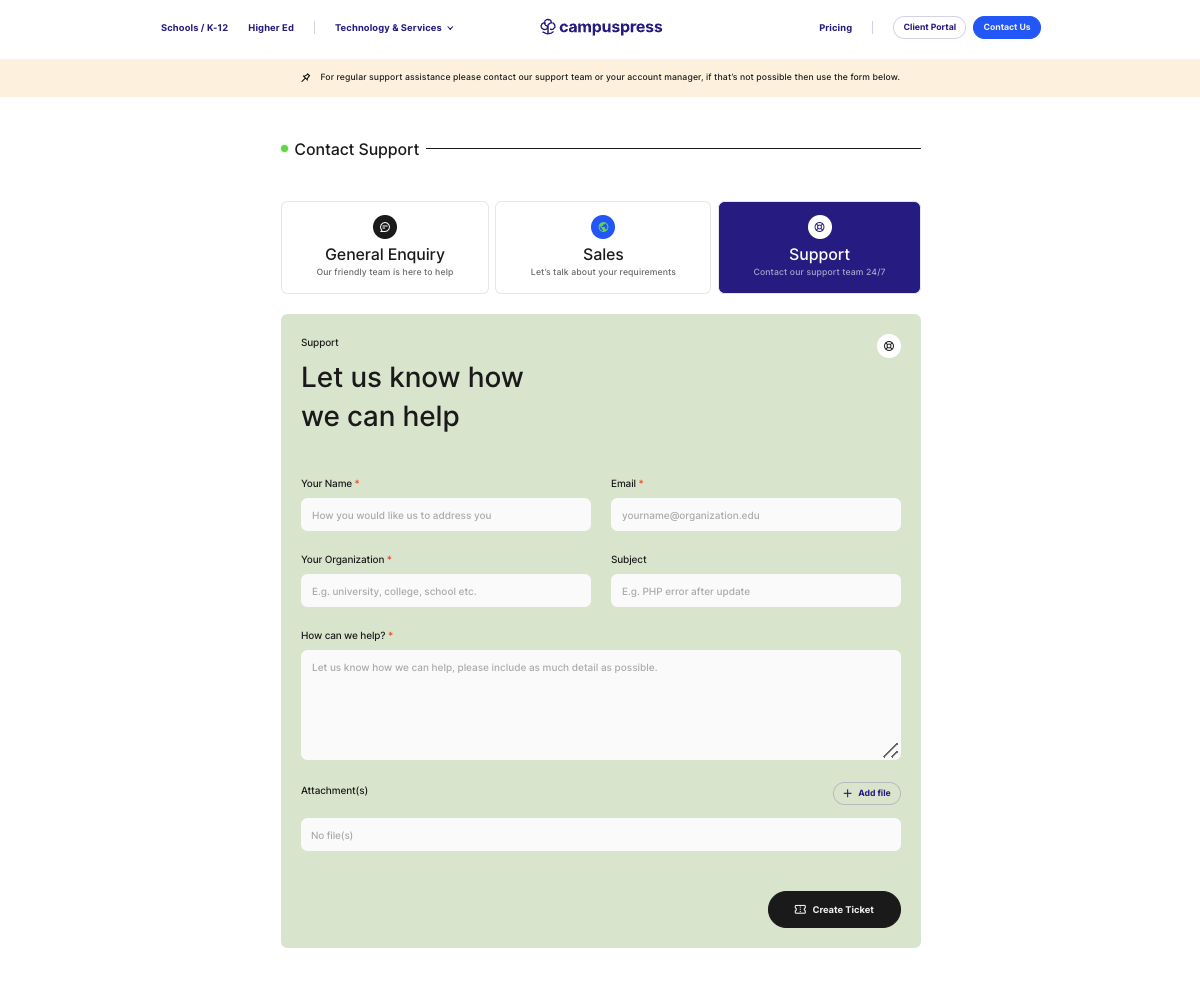
Task: Click the lifebuoy icon on the Support card
Action: click(819, 227)
